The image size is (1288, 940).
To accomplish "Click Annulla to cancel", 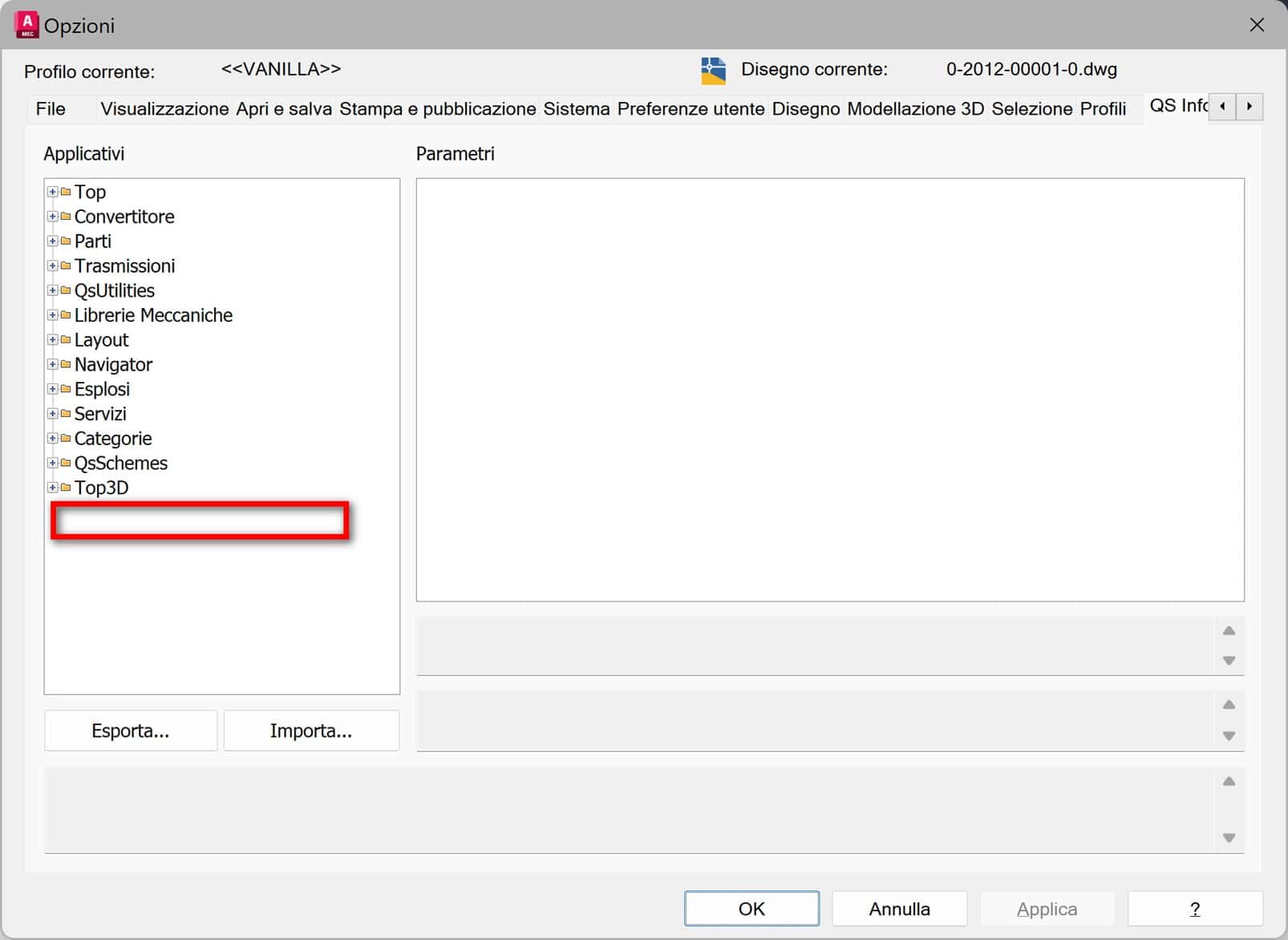I will [x=900, y=909].
